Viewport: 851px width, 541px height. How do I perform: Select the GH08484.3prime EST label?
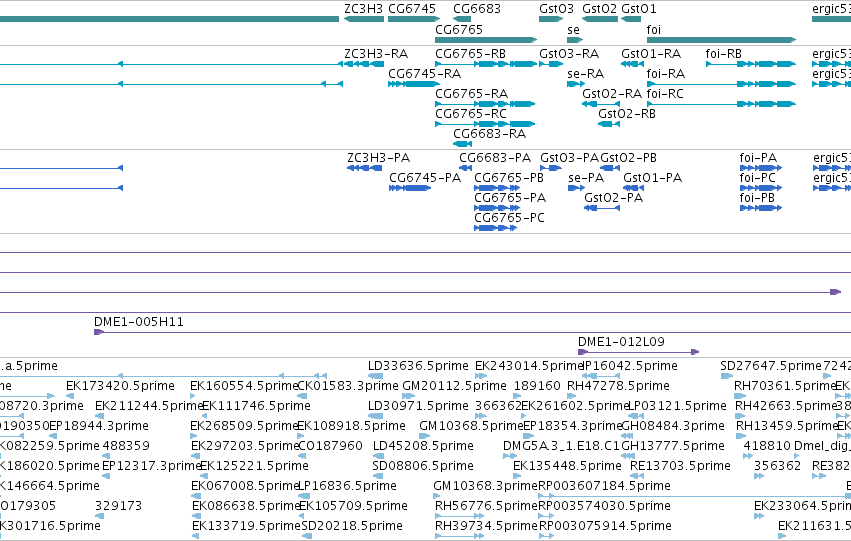click(x=673, y=426)
